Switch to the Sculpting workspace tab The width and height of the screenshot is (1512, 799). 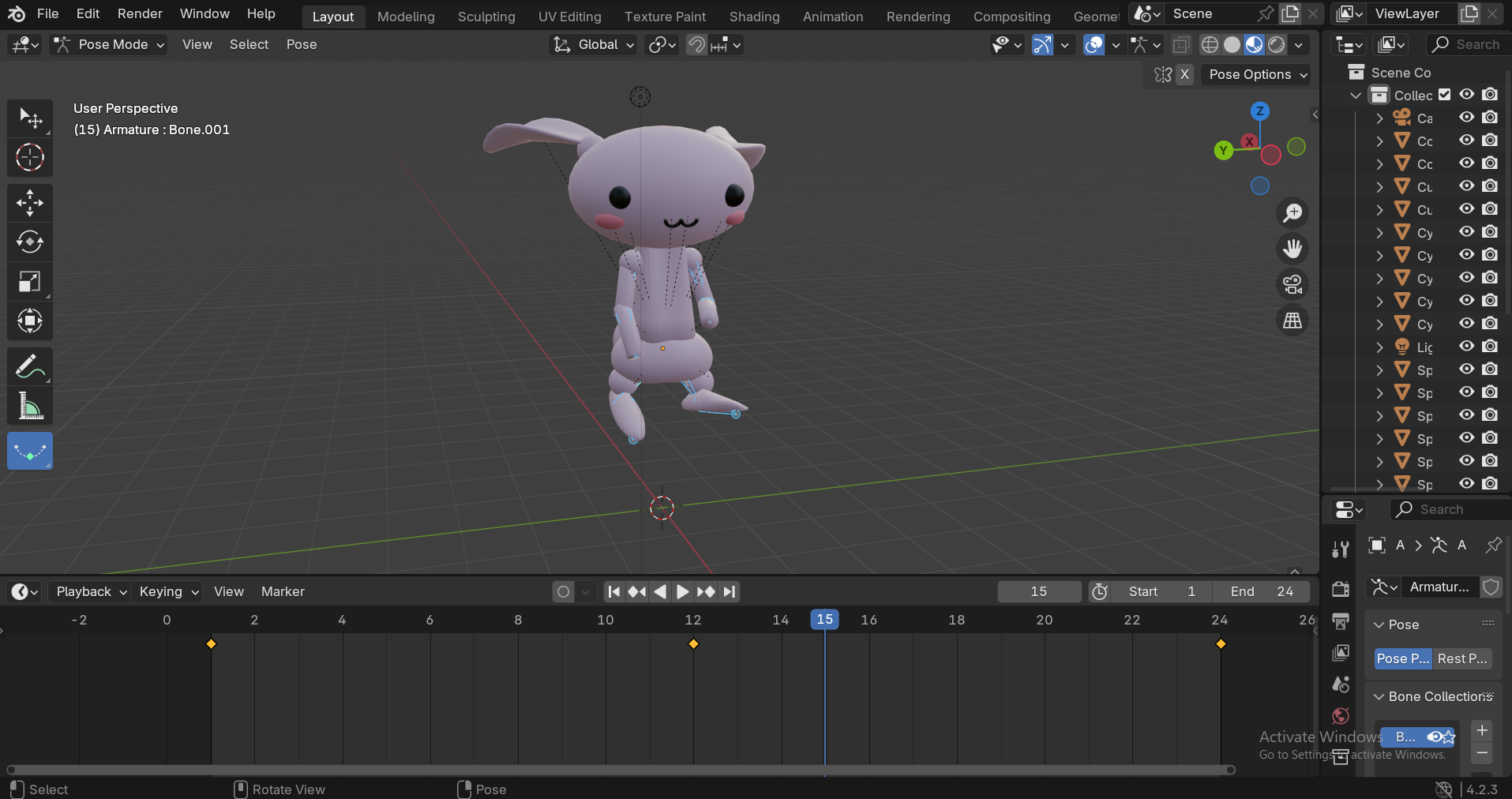click(x=486, y=17)
